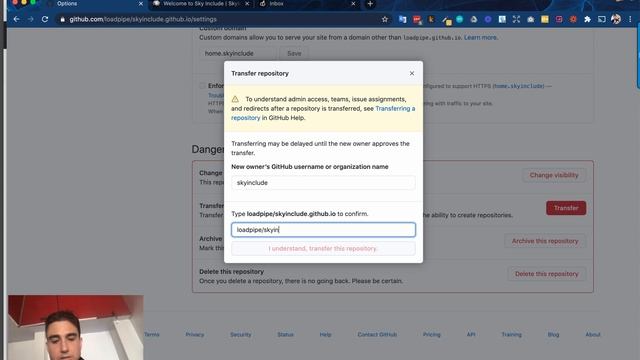Viewport: 640px width, 360px height.
Task: Click the purple circle extension icon
Action: (x=488, y=19)
